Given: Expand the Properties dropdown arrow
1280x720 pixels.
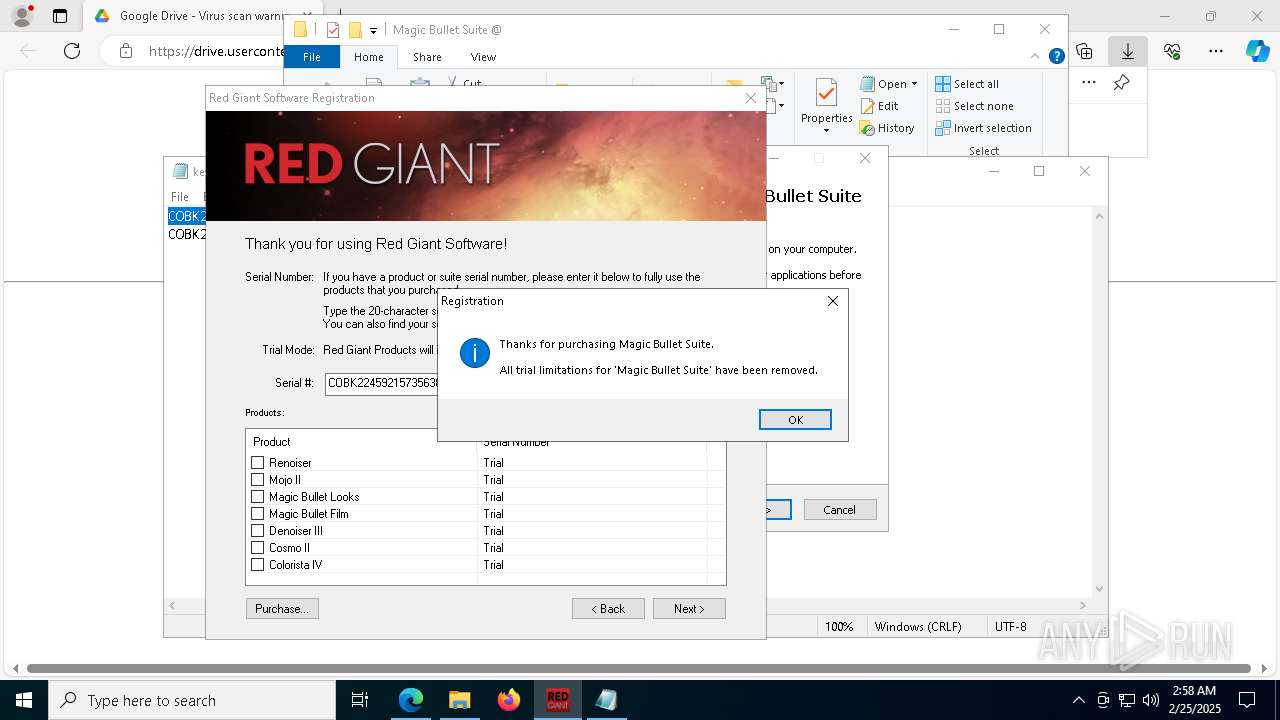Looking at the screenshot, I should tap(826, 130).
